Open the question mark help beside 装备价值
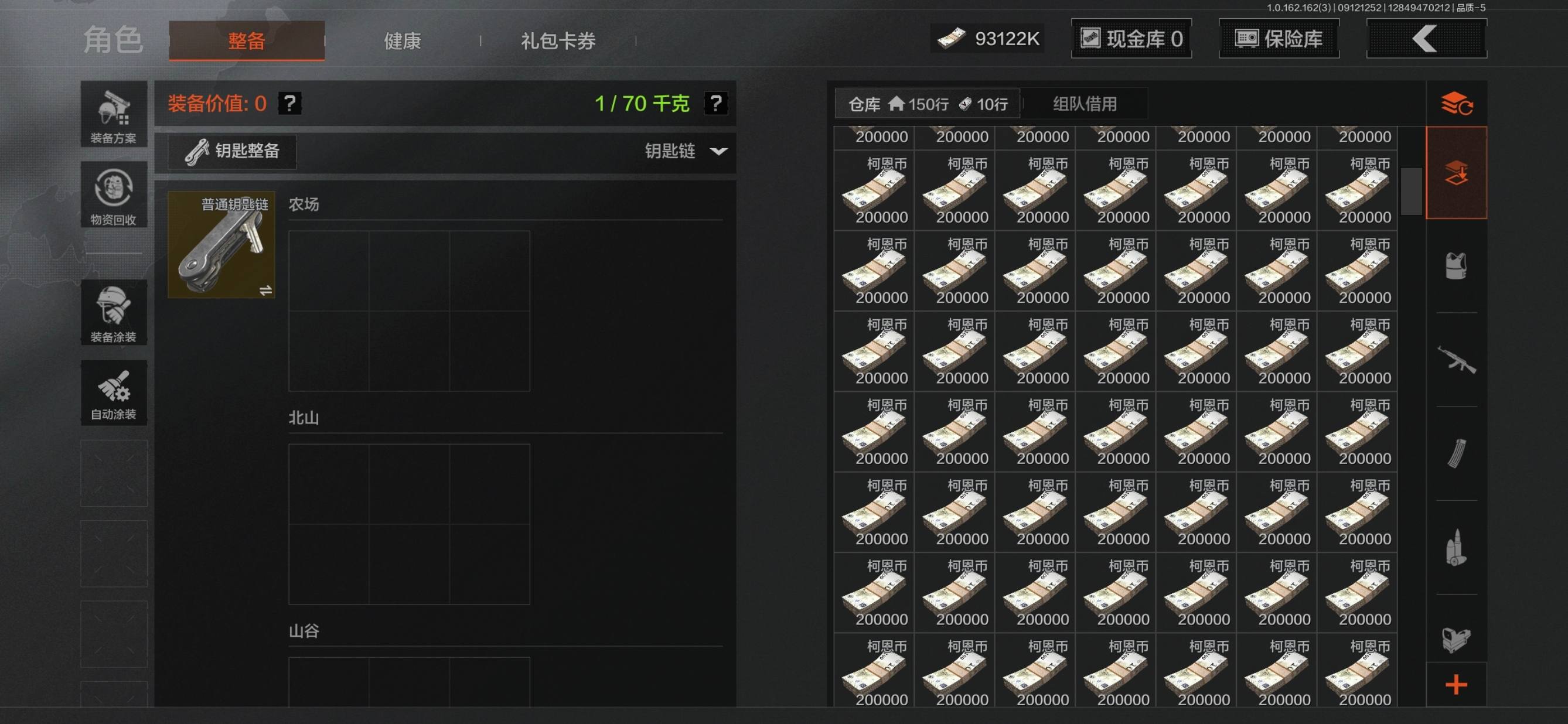The width and height of the screenshot is (1568, 724). pyautogui.click(x=289, y=103)
